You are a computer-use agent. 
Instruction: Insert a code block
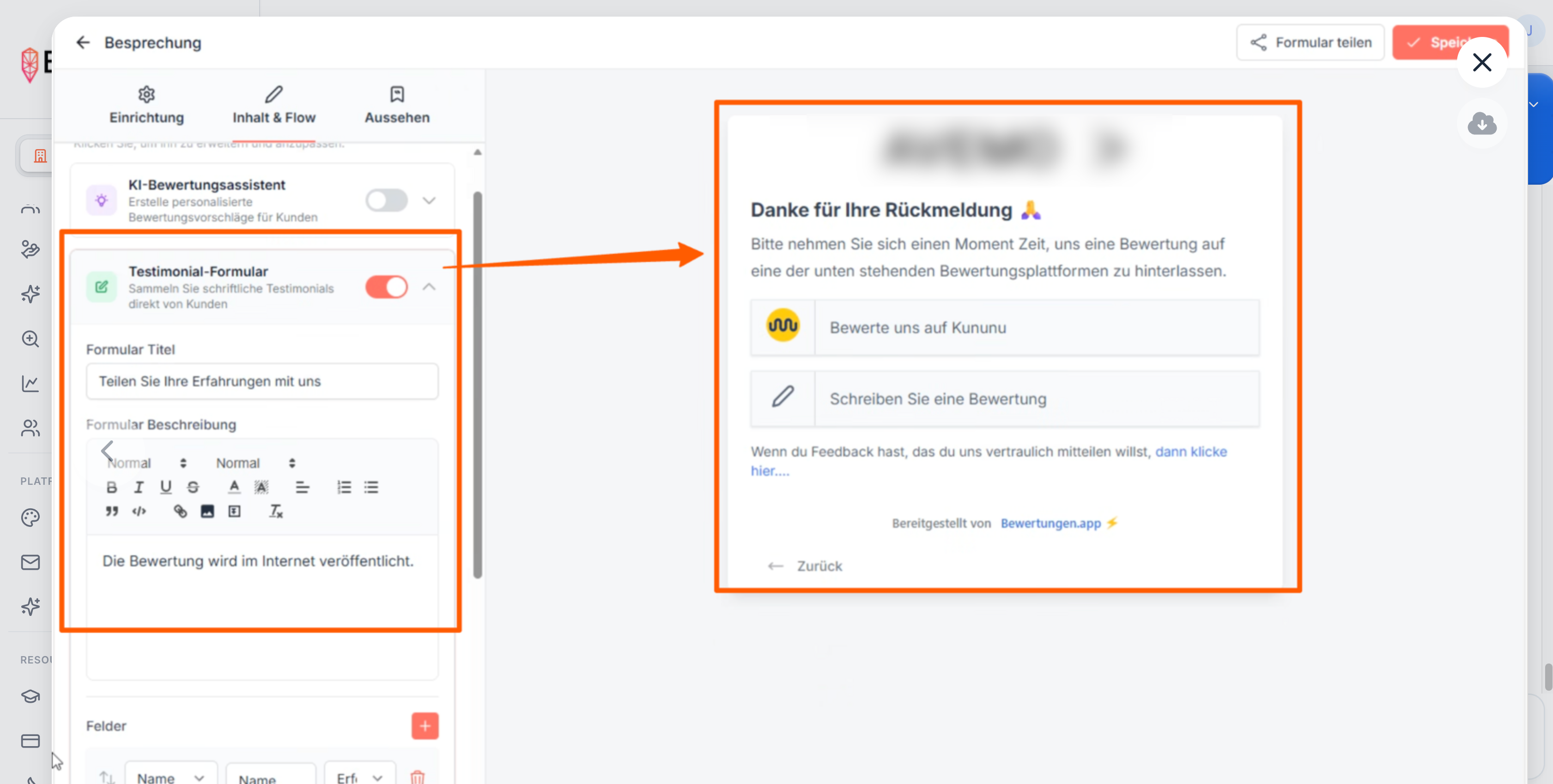point(139,511)
